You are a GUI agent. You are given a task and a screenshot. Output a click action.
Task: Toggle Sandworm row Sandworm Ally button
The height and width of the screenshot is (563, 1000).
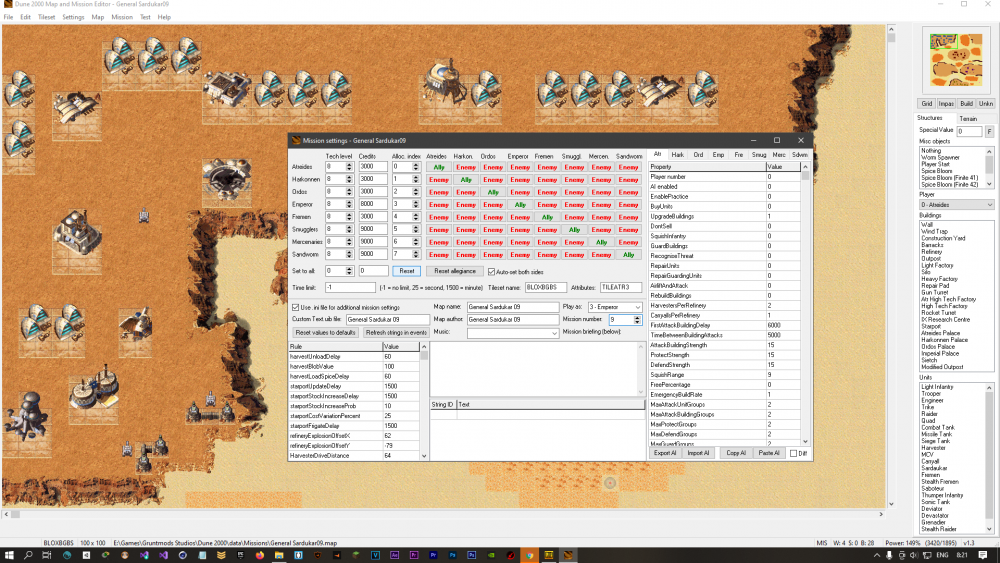pyautogui.click(x=628, y=254)
